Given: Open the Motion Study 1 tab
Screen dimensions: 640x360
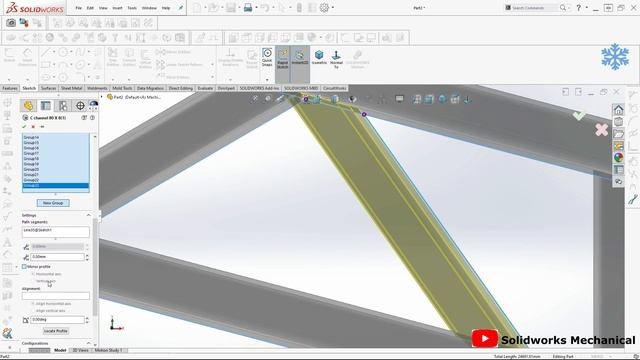Looking at the screenshot, I should click(109, 350).
